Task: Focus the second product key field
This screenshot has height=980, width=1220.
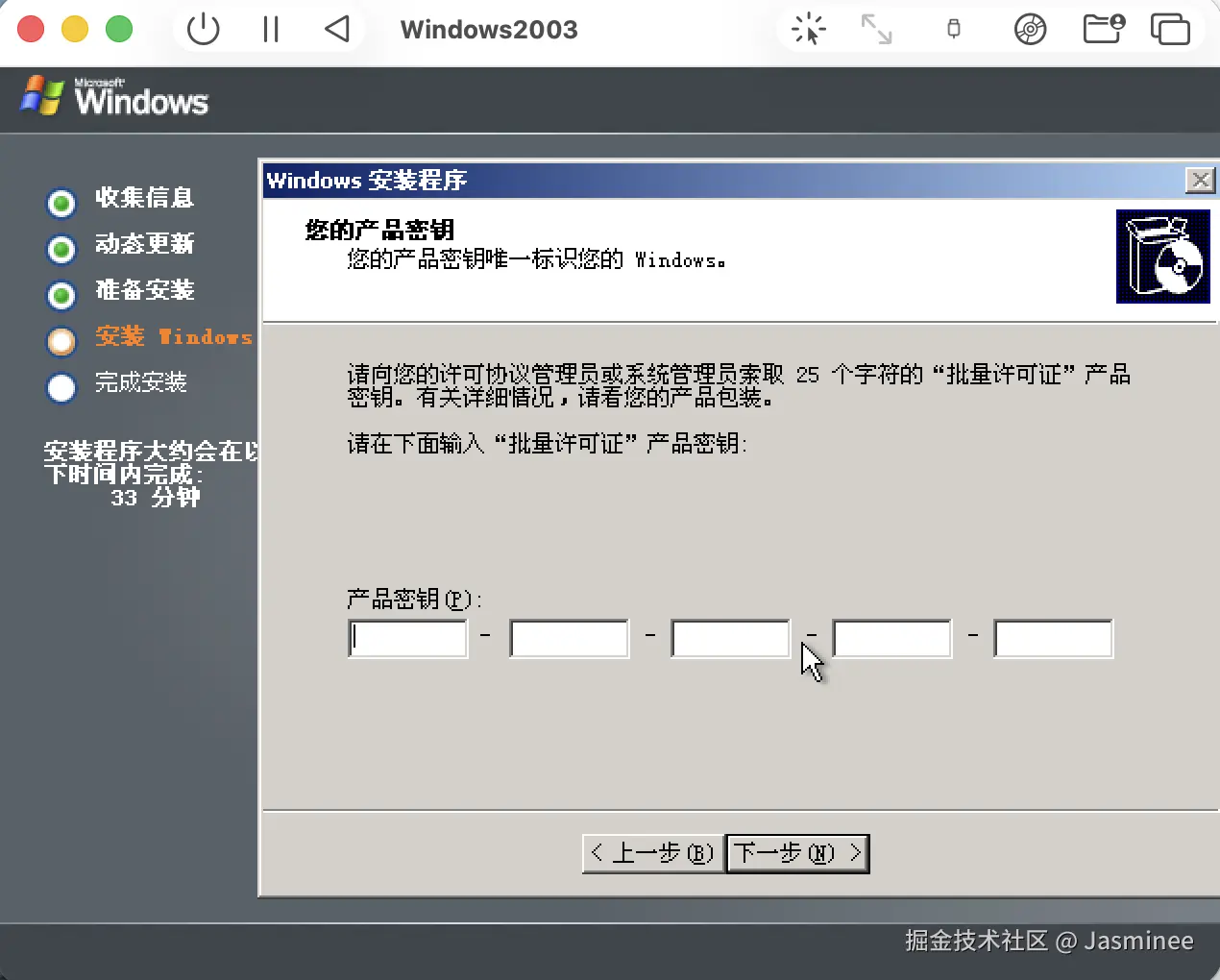Action: [x=570, y=639]
